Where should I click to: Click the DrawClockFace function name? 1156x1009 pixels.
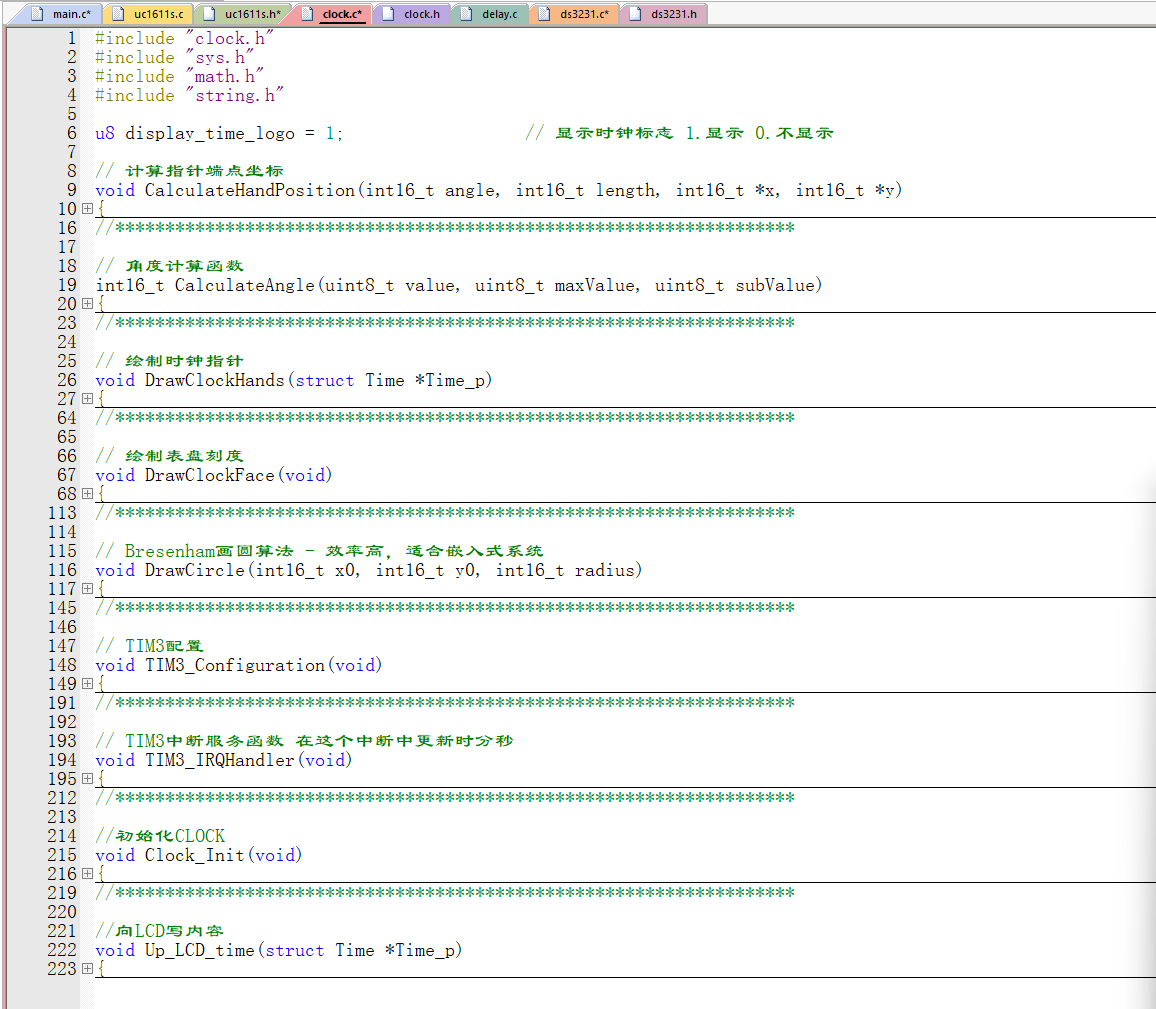209,475
